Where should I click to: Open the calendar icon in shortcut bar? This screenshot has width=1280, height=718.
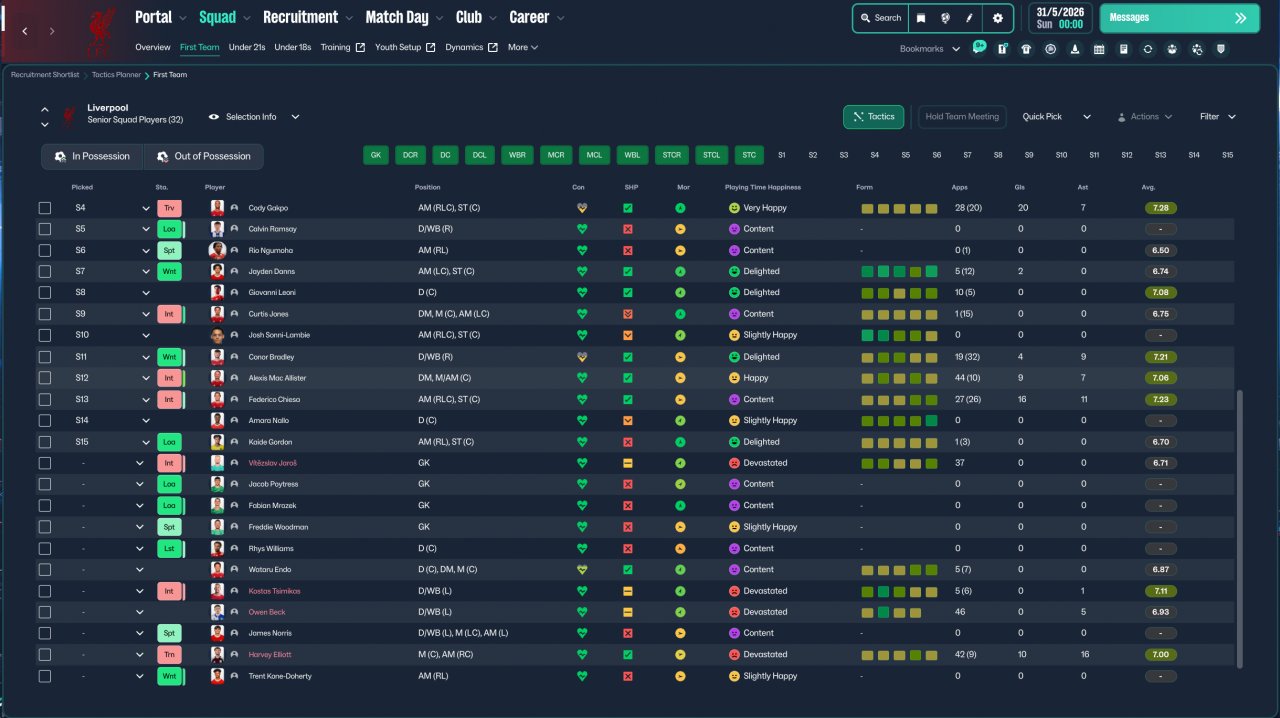pos(1099,49)
